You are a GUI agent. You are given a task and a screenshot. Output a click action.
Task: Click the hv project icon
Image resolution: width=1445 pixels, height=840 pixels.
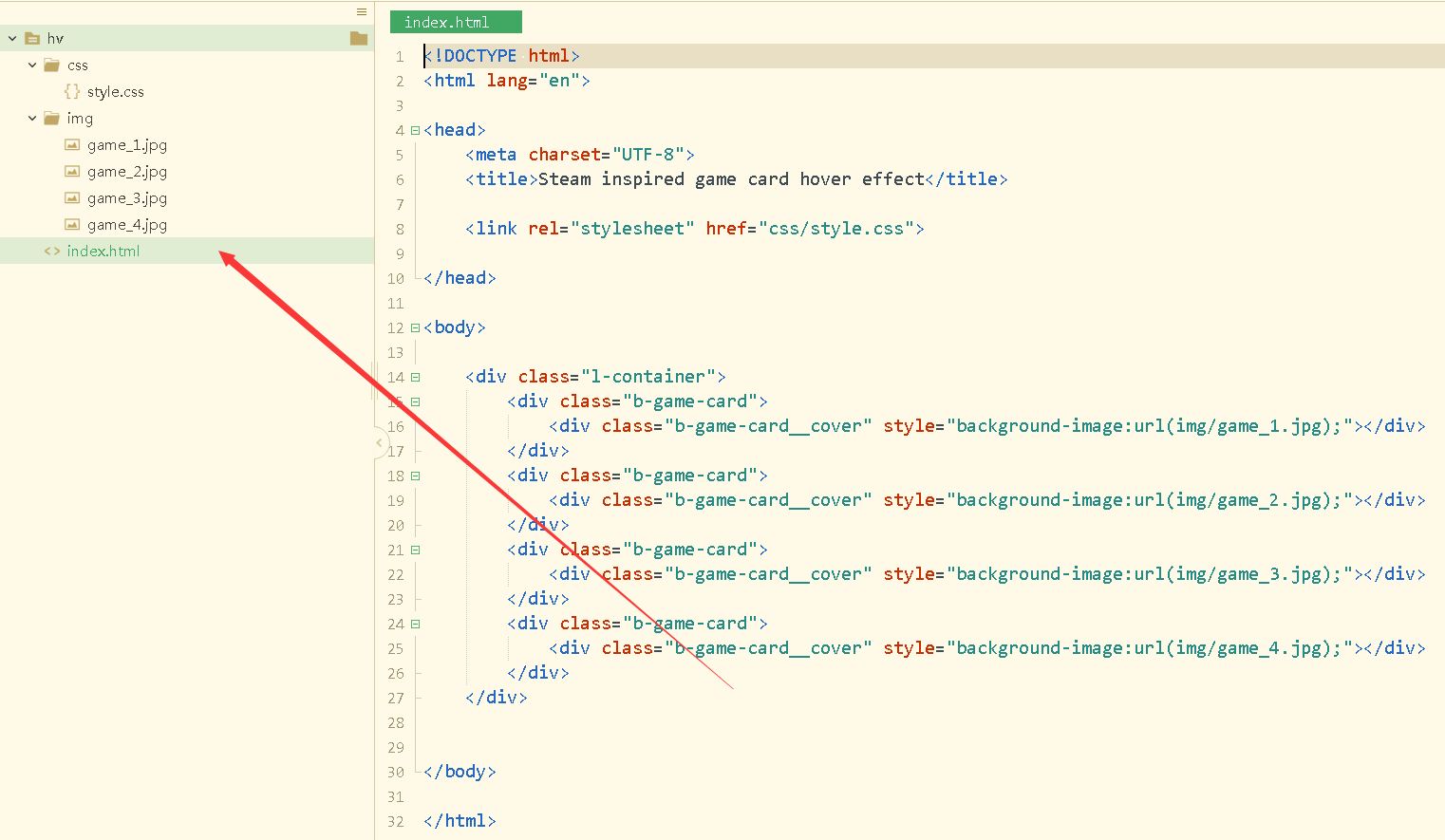pyautogui.click(x=32, y=38)
